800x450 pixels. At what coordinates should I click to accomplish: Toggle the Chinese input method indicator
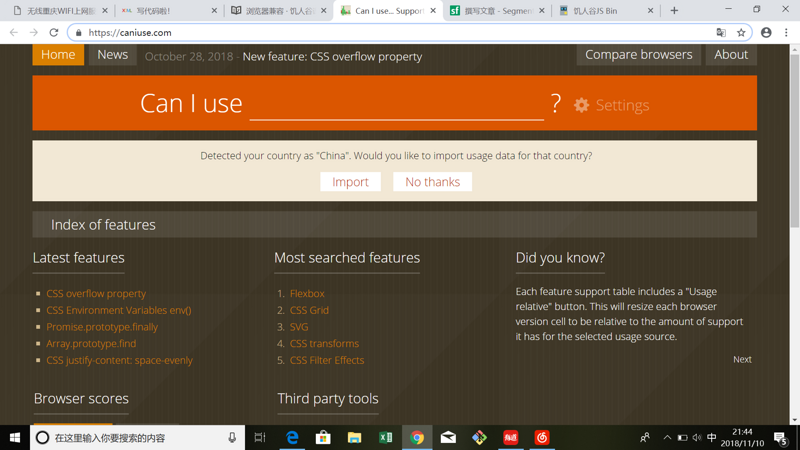click(x=712, y=438)
